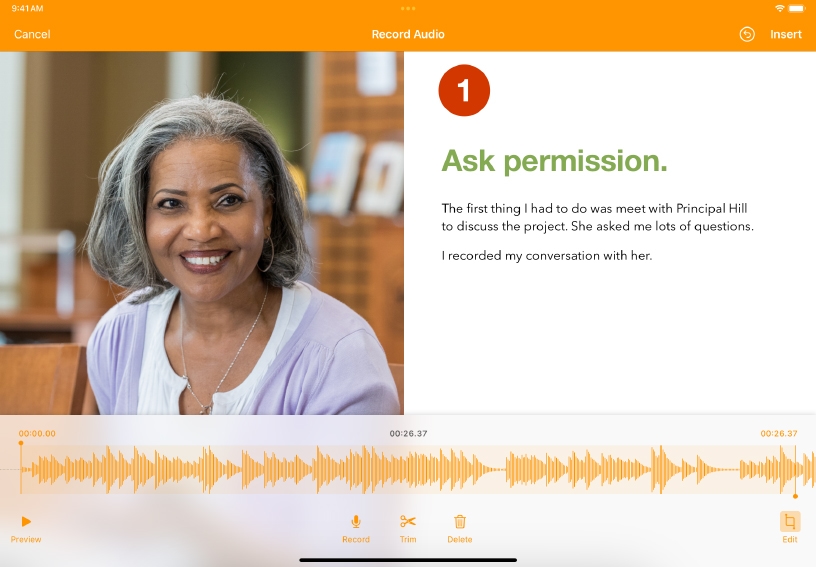Tap the Wi-Fi status icon
The height and width of the screenshot is (567, 816).
coord(779,8)
